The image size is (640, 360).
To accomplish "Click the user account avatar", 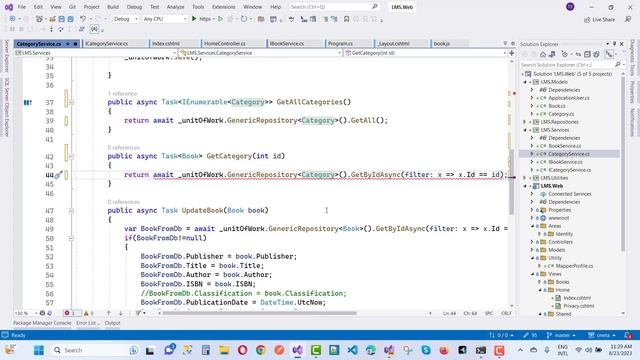I will click(570, 7).
